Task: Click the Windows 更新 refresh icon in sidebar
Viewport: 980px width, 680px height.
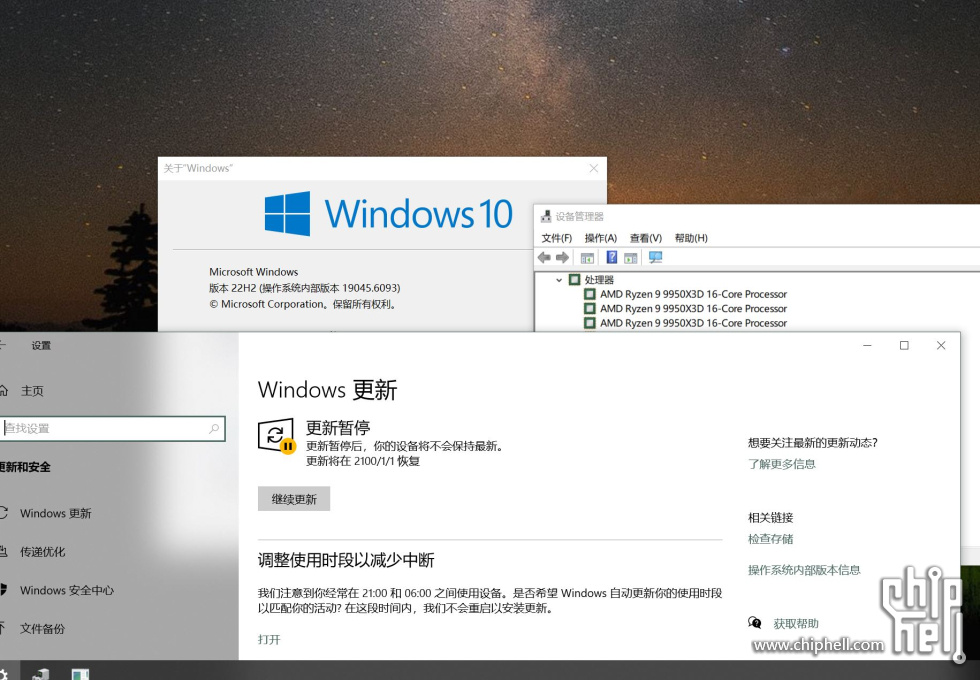Action: [3, 512]
